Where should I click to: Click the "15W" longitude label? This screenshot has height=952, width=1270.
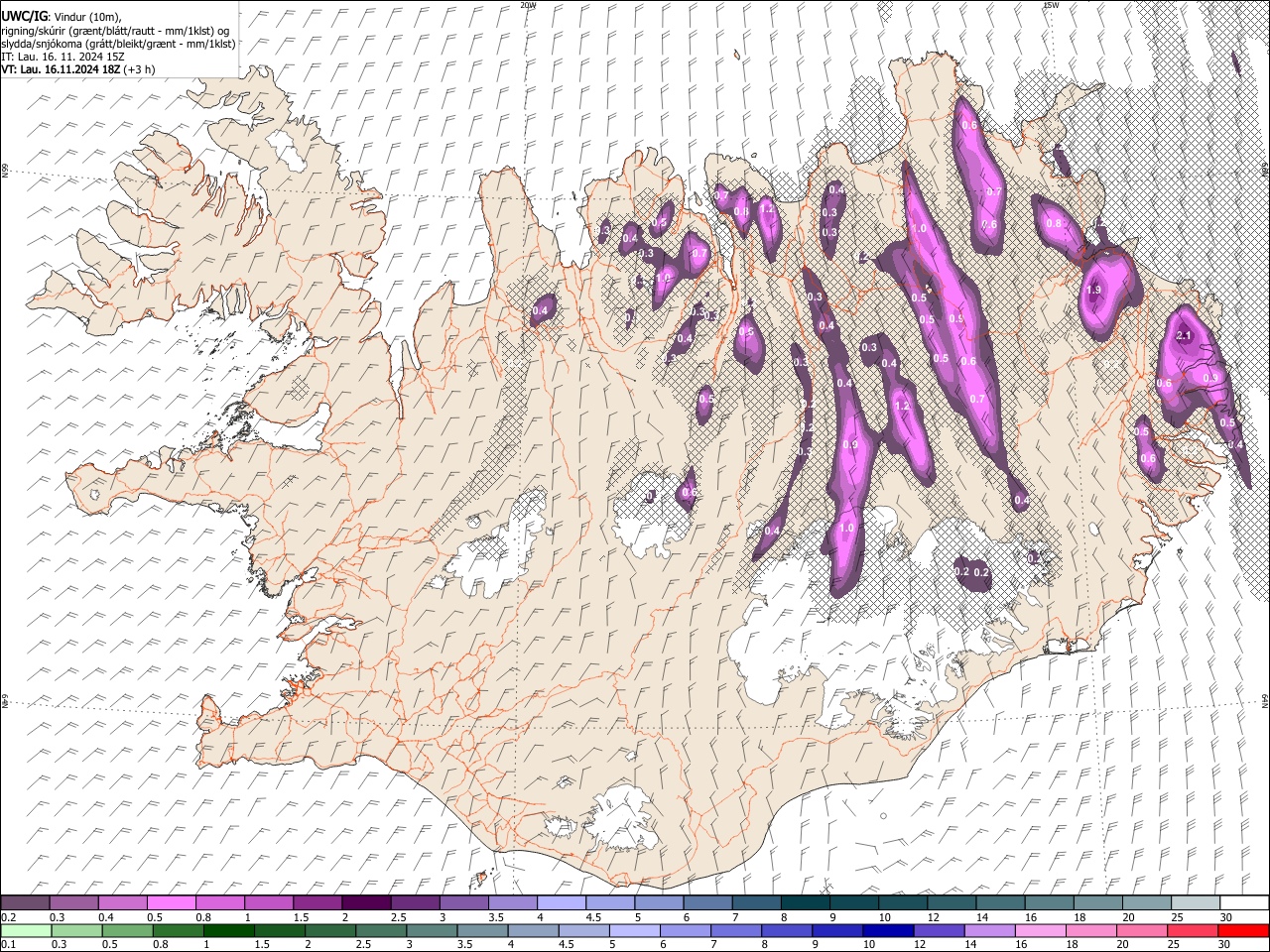1051,5
